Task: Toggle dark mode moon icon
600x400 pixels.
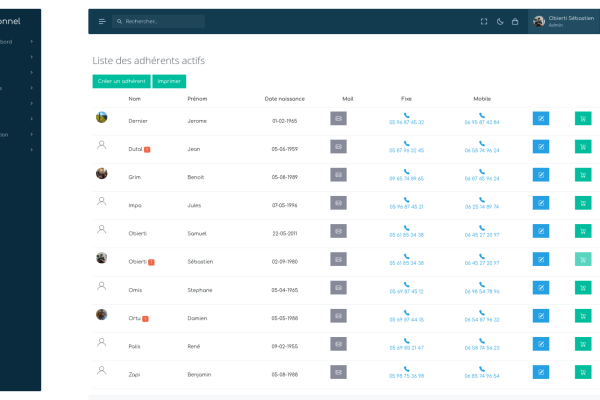Action: click(500, 21)
